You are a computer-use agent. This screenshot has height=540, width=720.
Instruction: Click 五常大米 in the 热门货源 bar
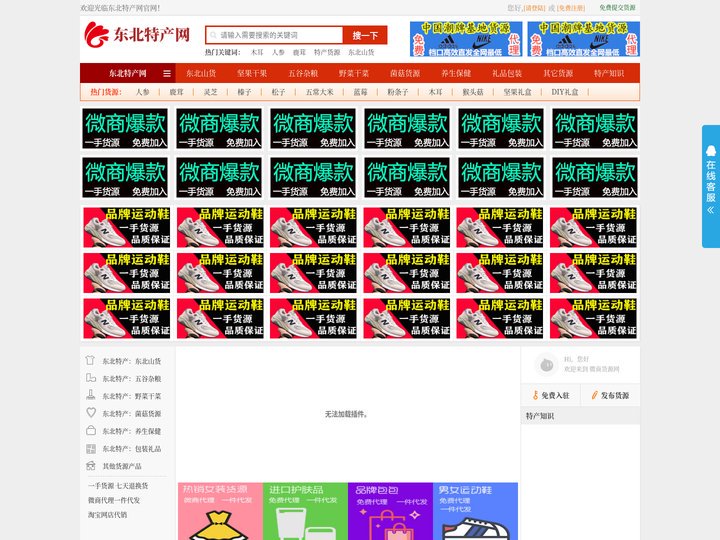tap(320, 92)
